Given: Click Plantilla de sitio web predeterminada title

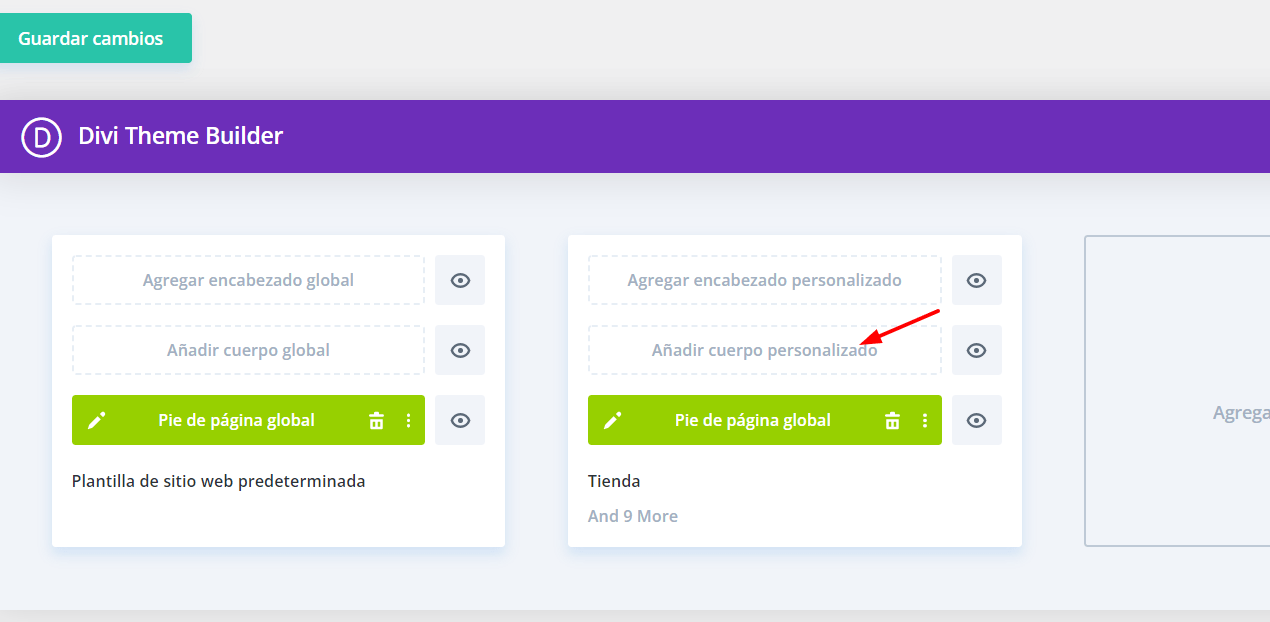Looking at the screenshot, I should (218, 481).
